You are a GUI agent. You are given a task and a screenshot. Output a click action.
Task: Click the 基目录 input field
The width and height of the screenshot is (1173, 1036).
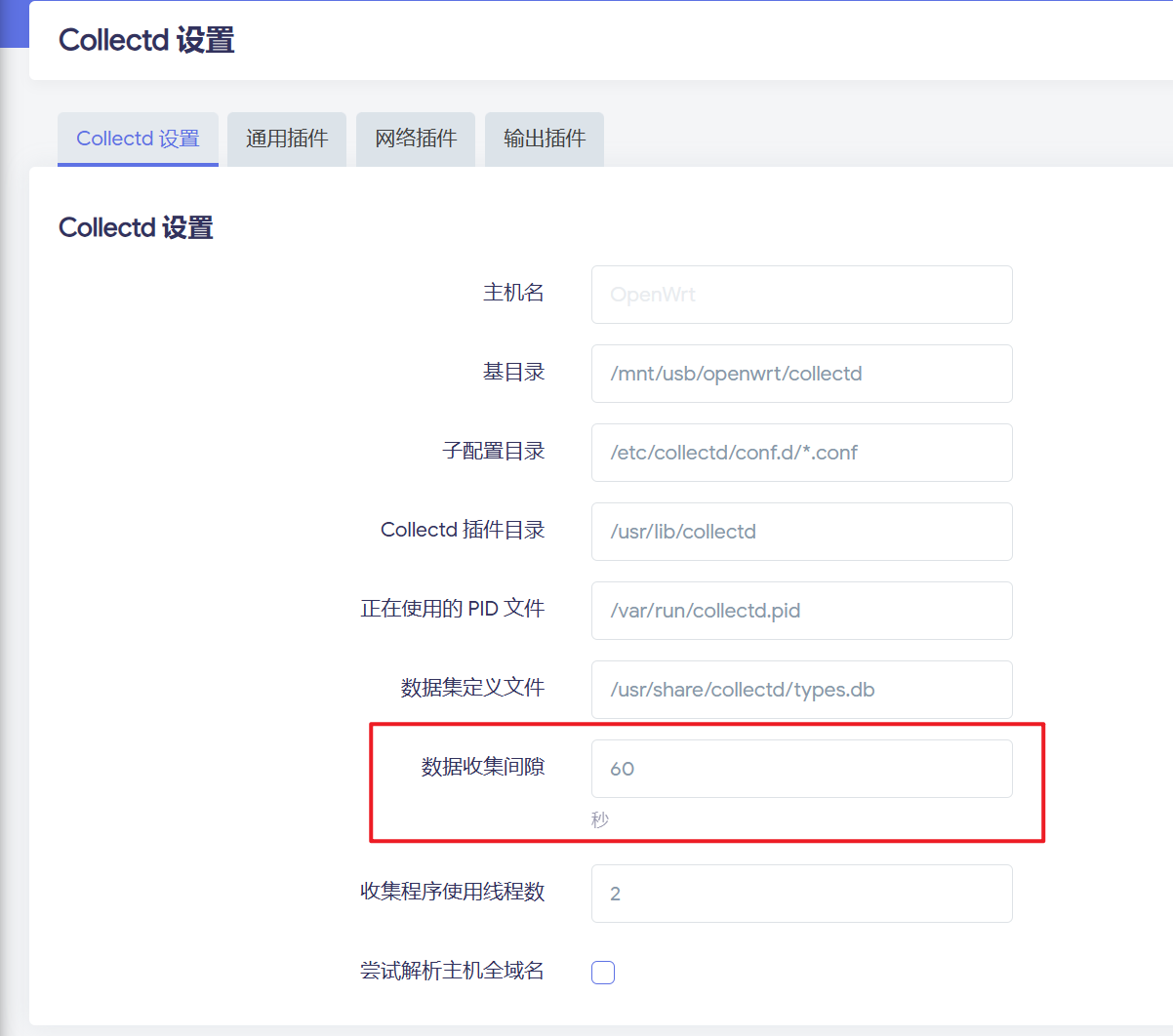802,374
